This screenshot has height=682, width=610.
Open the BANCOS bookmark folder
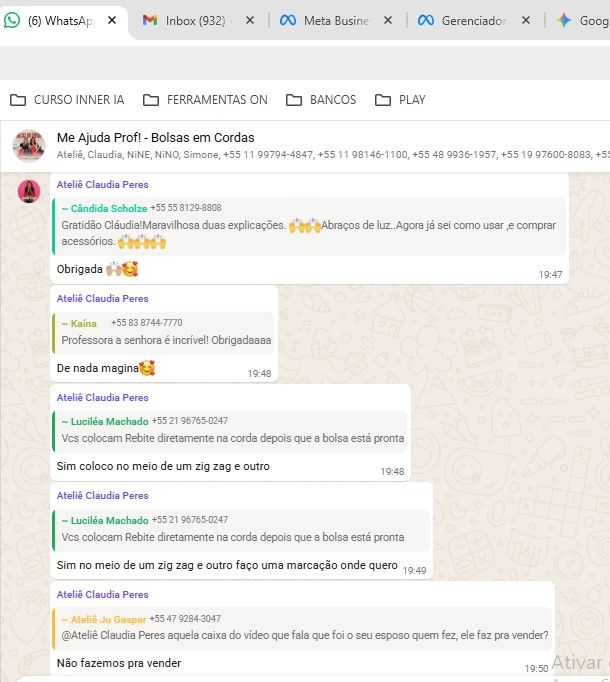[x=321, y=100]
